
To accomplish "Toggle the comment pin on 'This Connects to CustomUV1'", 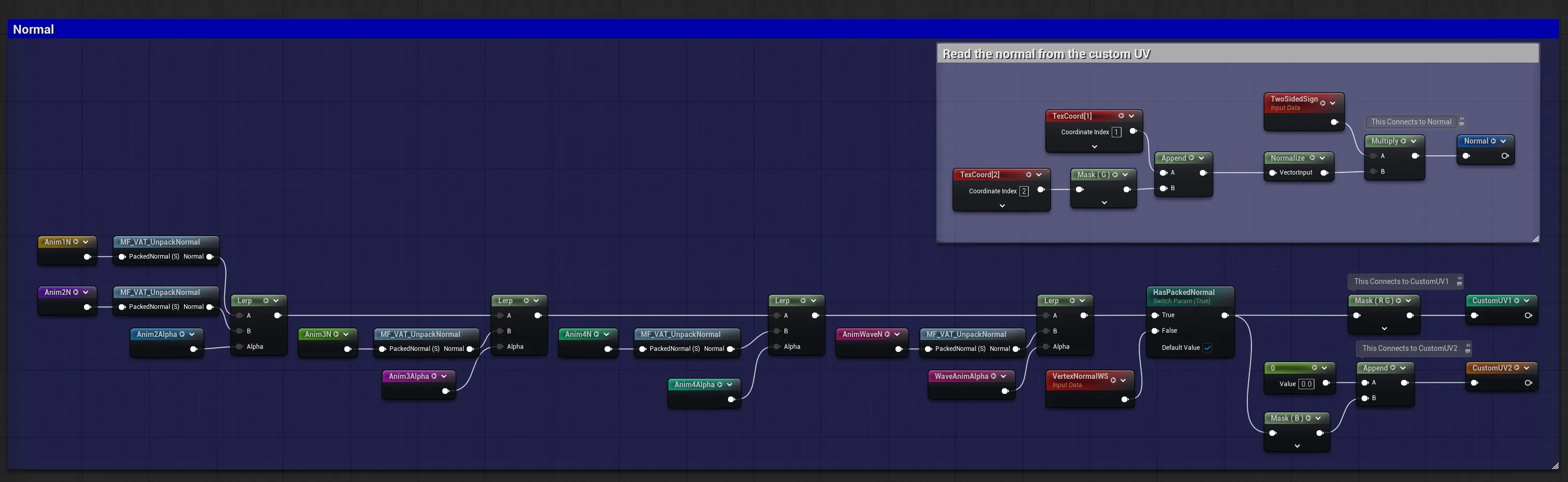I will pos(1459,282).
